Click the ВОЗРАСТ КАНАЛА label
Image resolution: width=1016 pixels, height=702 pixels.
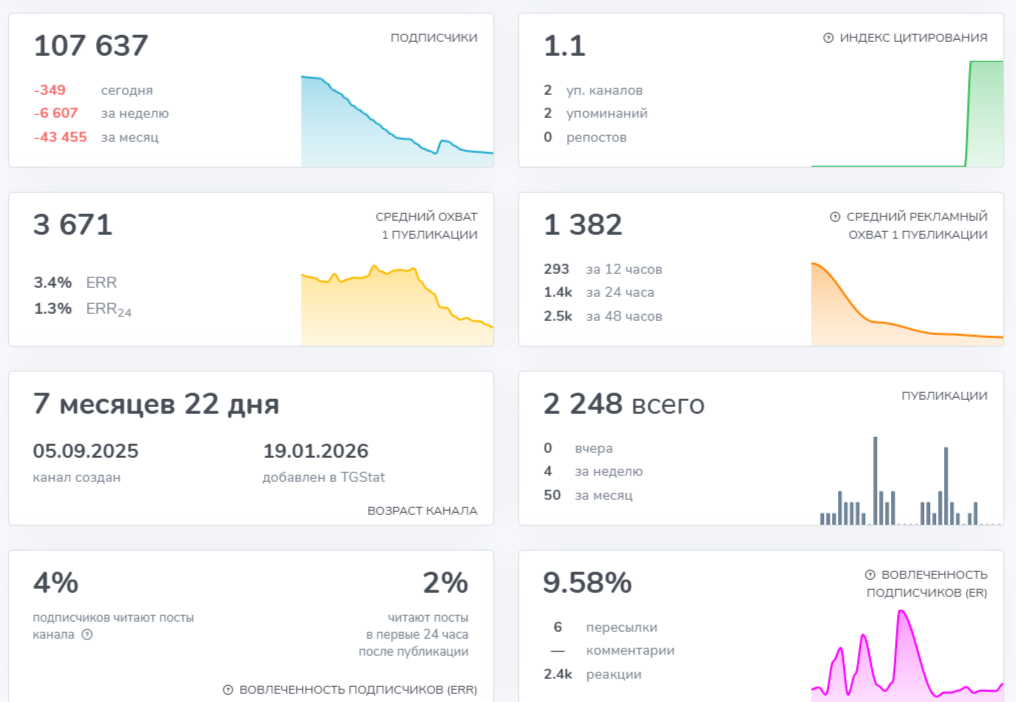[x=422, y=511]
